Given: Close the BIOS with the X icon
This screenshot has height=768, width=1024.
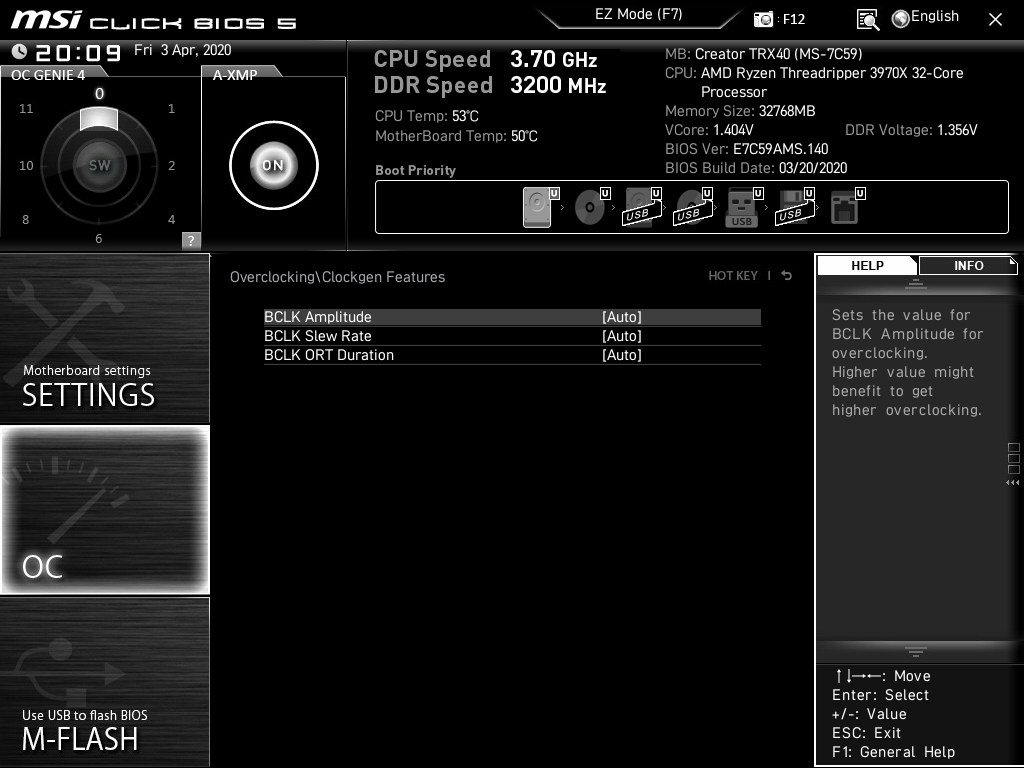Looking at the screenshot, I should coord(995,20).
